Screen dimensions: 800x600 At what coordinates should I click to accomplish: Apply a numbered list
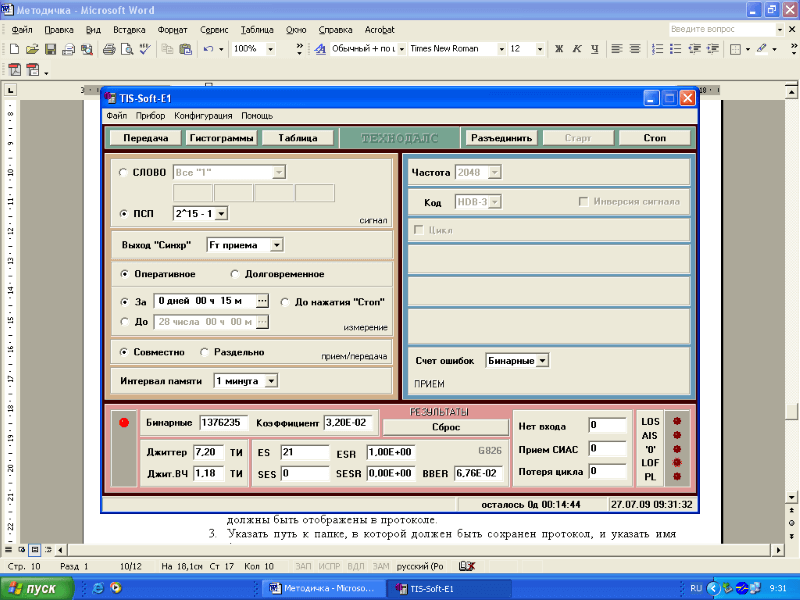(x=658, y=49)
